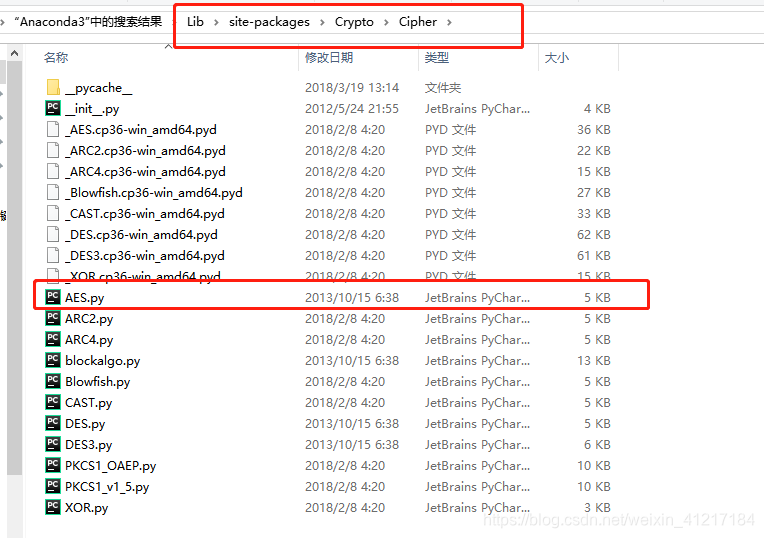Click the PyCharm icon of XOR.py
The height and width of the screenshot is (538, 764).
pyautogui.click(x=53, y=507)
